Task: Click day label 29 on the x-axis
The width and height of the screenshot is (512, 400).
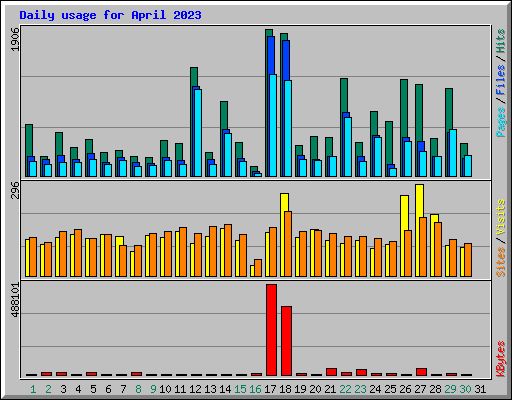Action: (450, 389)
